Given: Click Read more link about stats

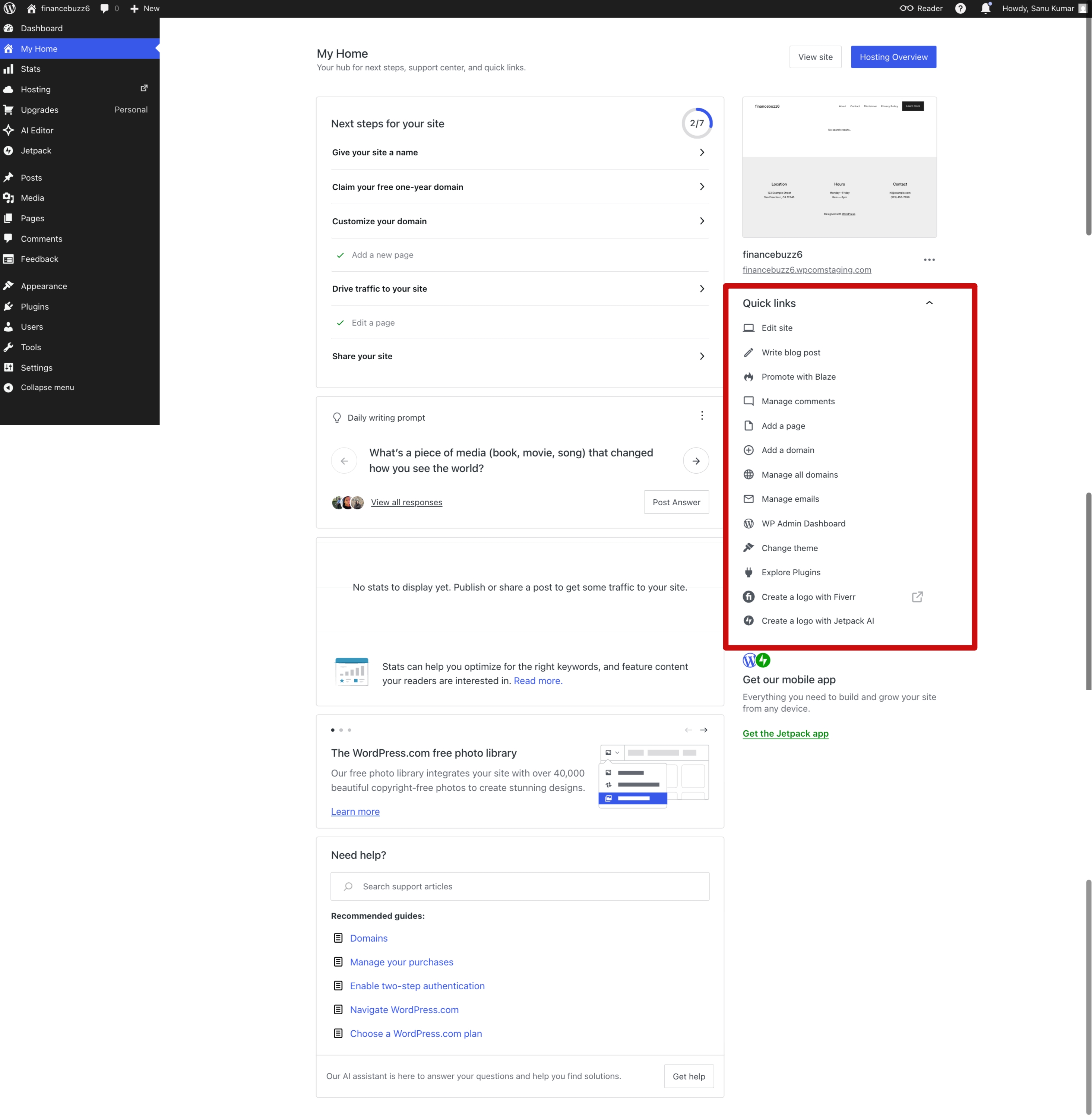Looking at the screenshot, I should (x=538, y=681).
